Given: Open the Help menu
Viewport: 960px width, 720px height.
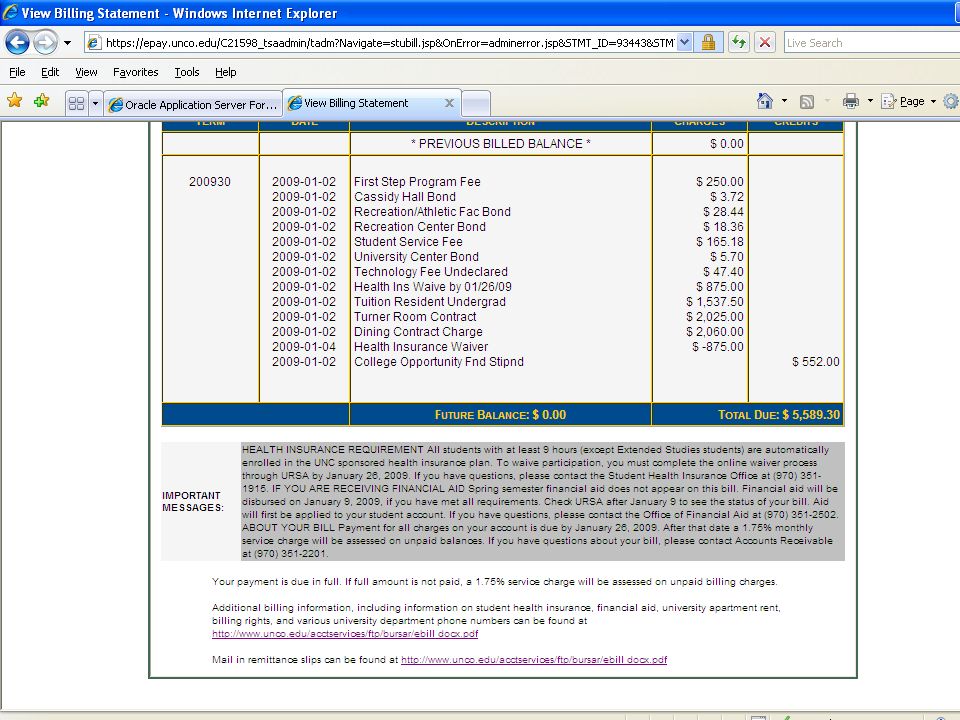Looking at the screenshot, I should tap(225, 72).
